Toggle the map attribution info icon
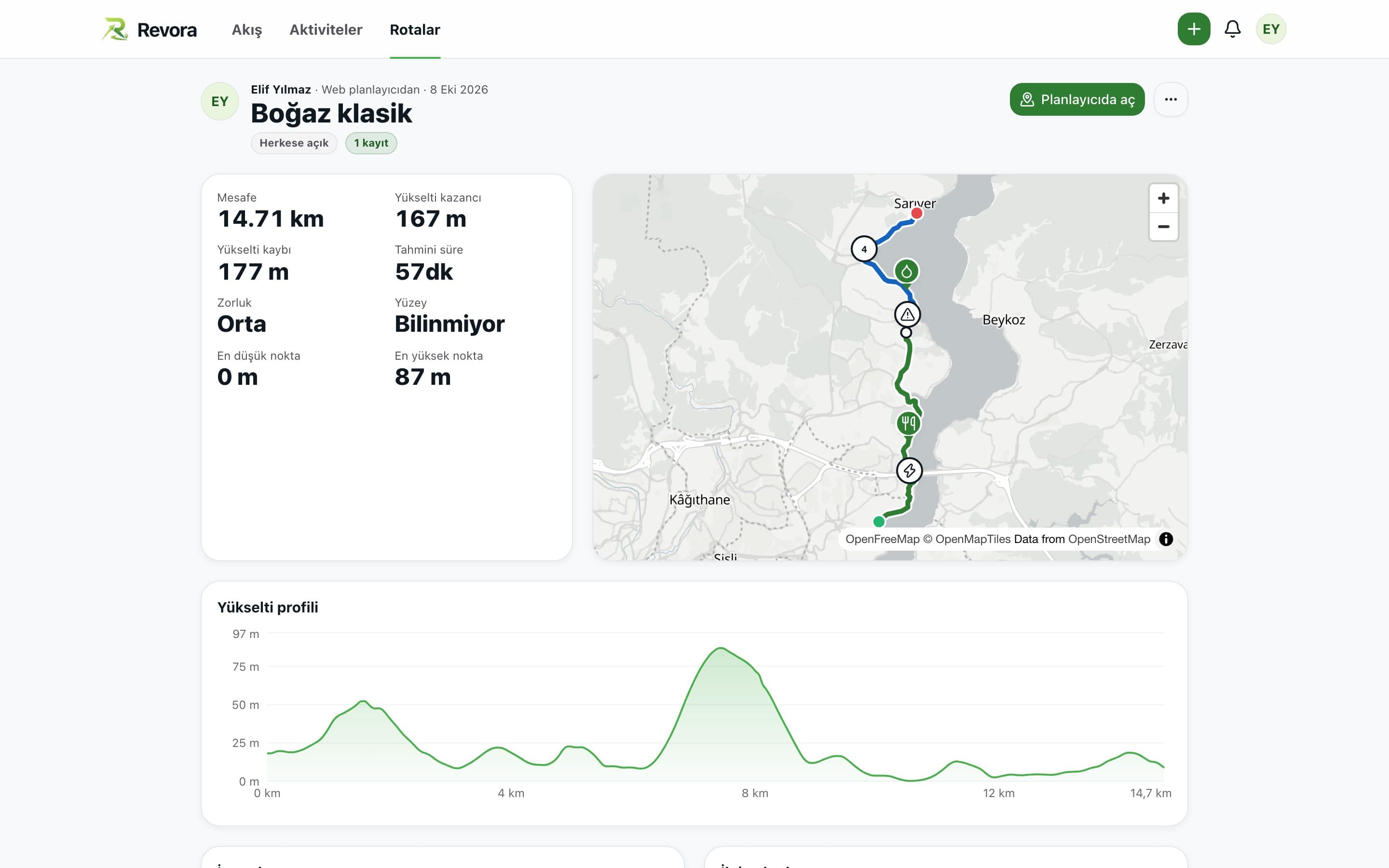The width and height of the screenshot is (1389, 868). pos(1166,539)
